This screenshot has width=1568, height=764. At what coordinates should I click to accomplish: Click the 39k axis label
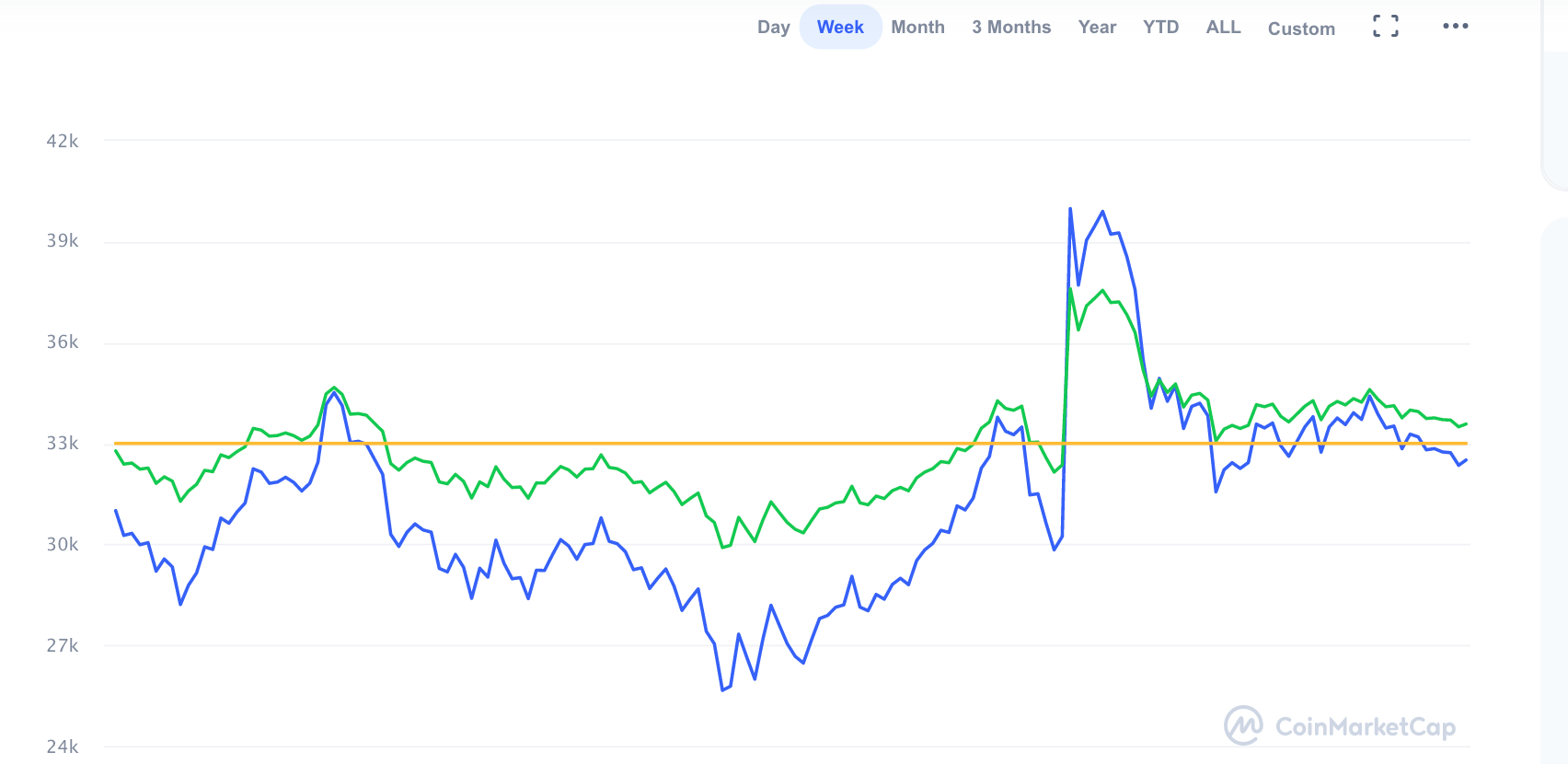[x=63, y=241]
